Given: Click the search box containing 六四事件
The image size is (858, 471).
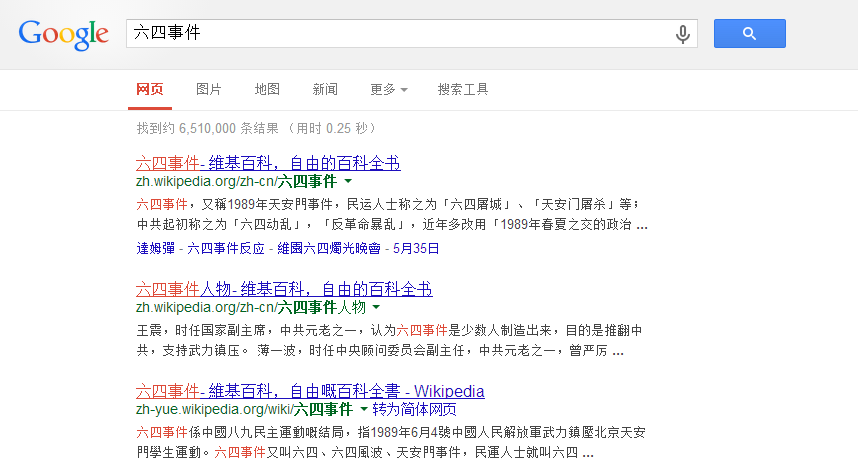Looking at the screenshot, I should pos(400,33).
